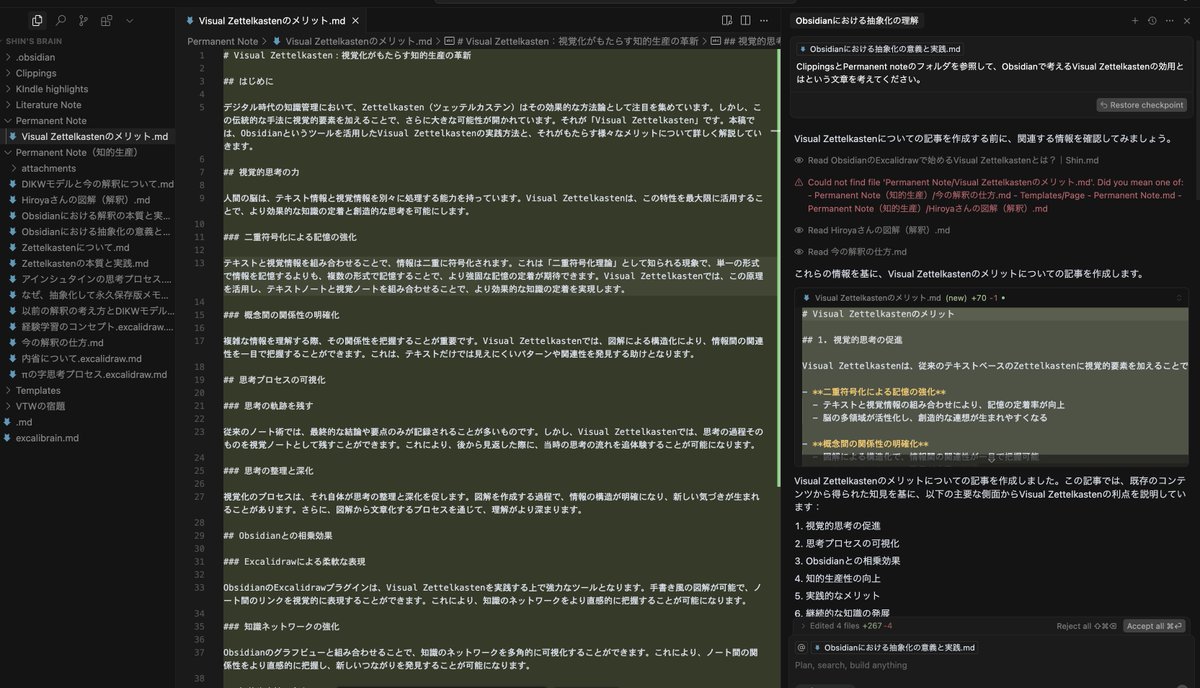Reject all edited changes
Viewport: 1200px width, 688px height.
(x=1086, y=626)
